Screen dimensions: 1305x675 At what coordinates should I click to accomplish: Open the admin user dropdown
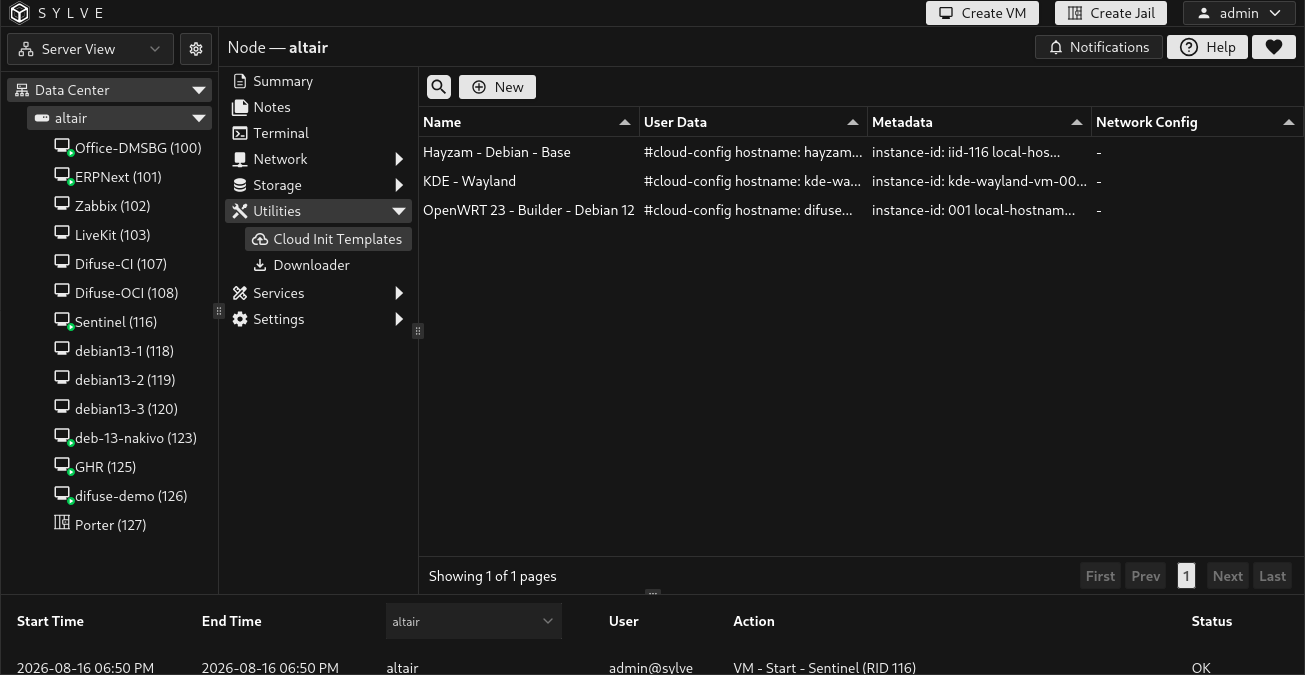tap(1239, 13)
